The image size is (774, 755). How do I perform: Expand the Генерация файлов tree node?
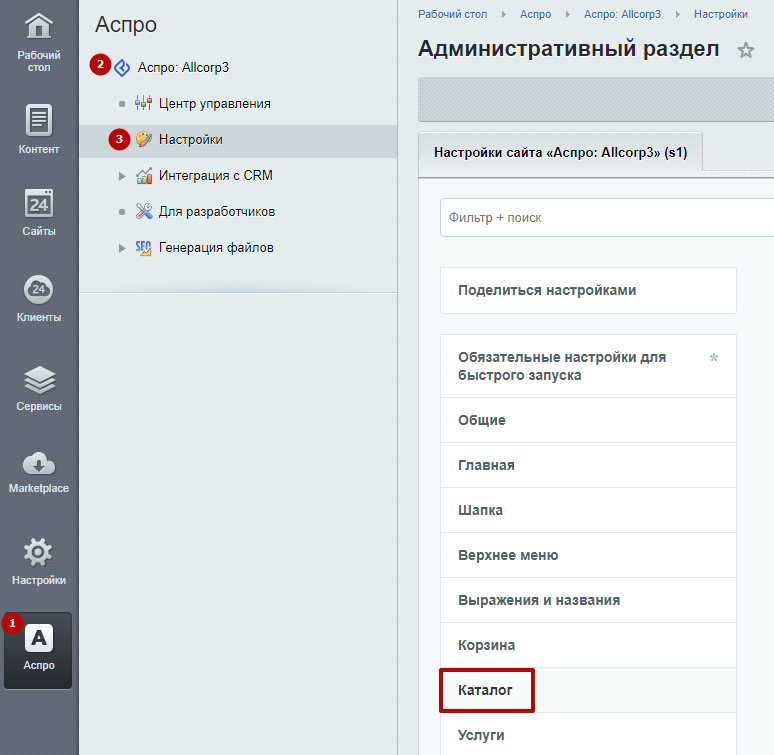click(x=122, y=248)
